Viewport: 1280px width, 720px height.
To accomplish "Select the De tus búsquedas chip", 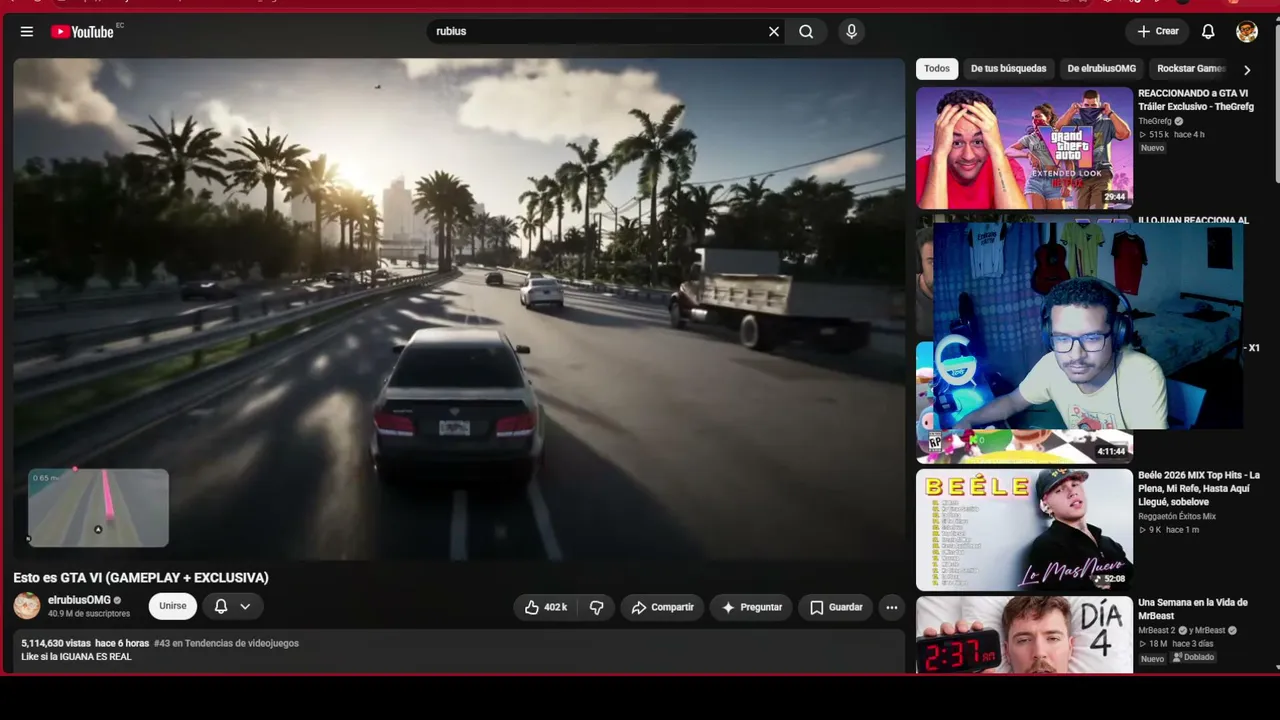I will click(1008, 69).
